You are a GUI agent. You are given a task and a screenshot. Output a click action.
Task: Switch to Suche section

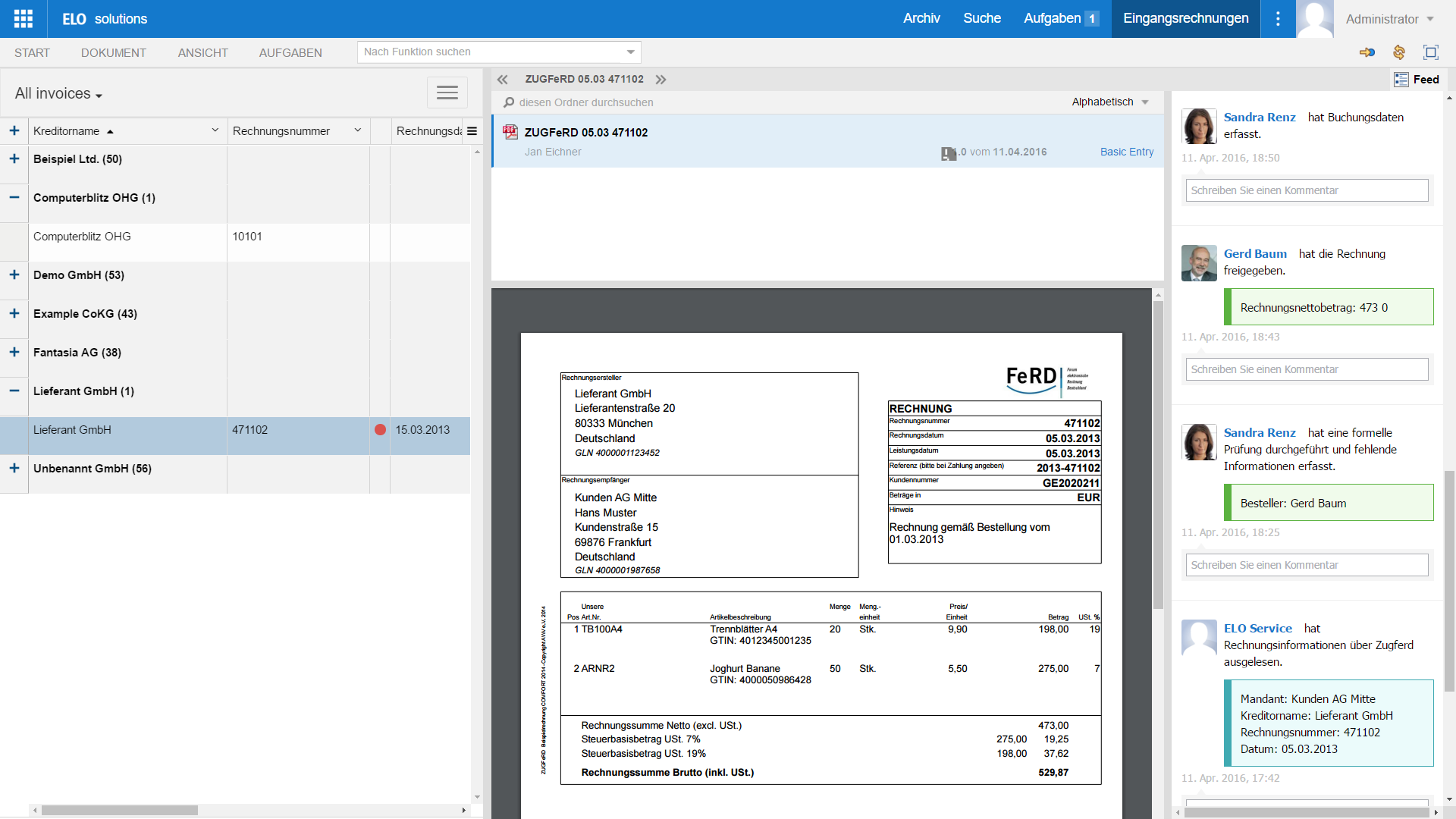982,19
